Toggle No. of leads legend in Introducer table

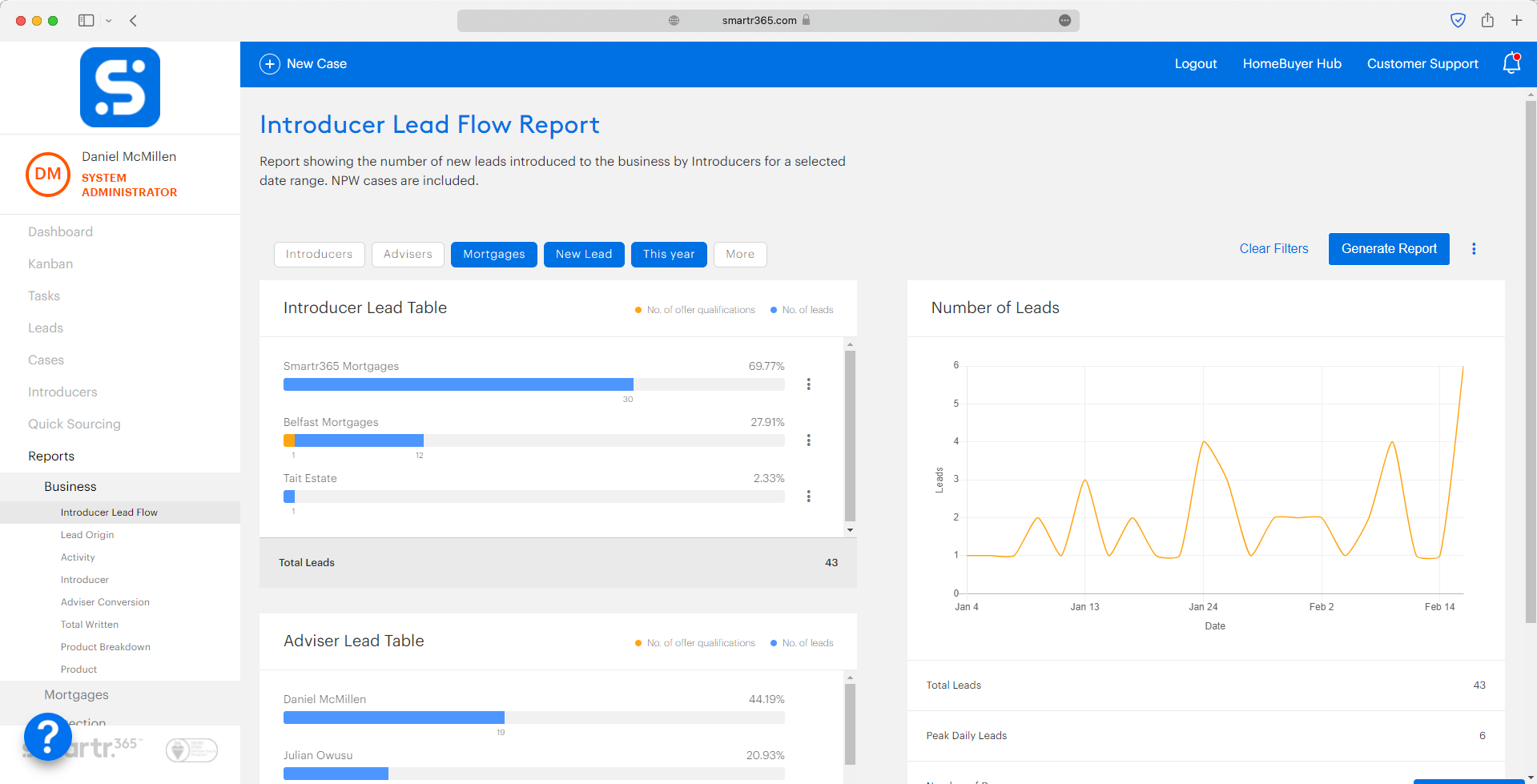(802, 310)
